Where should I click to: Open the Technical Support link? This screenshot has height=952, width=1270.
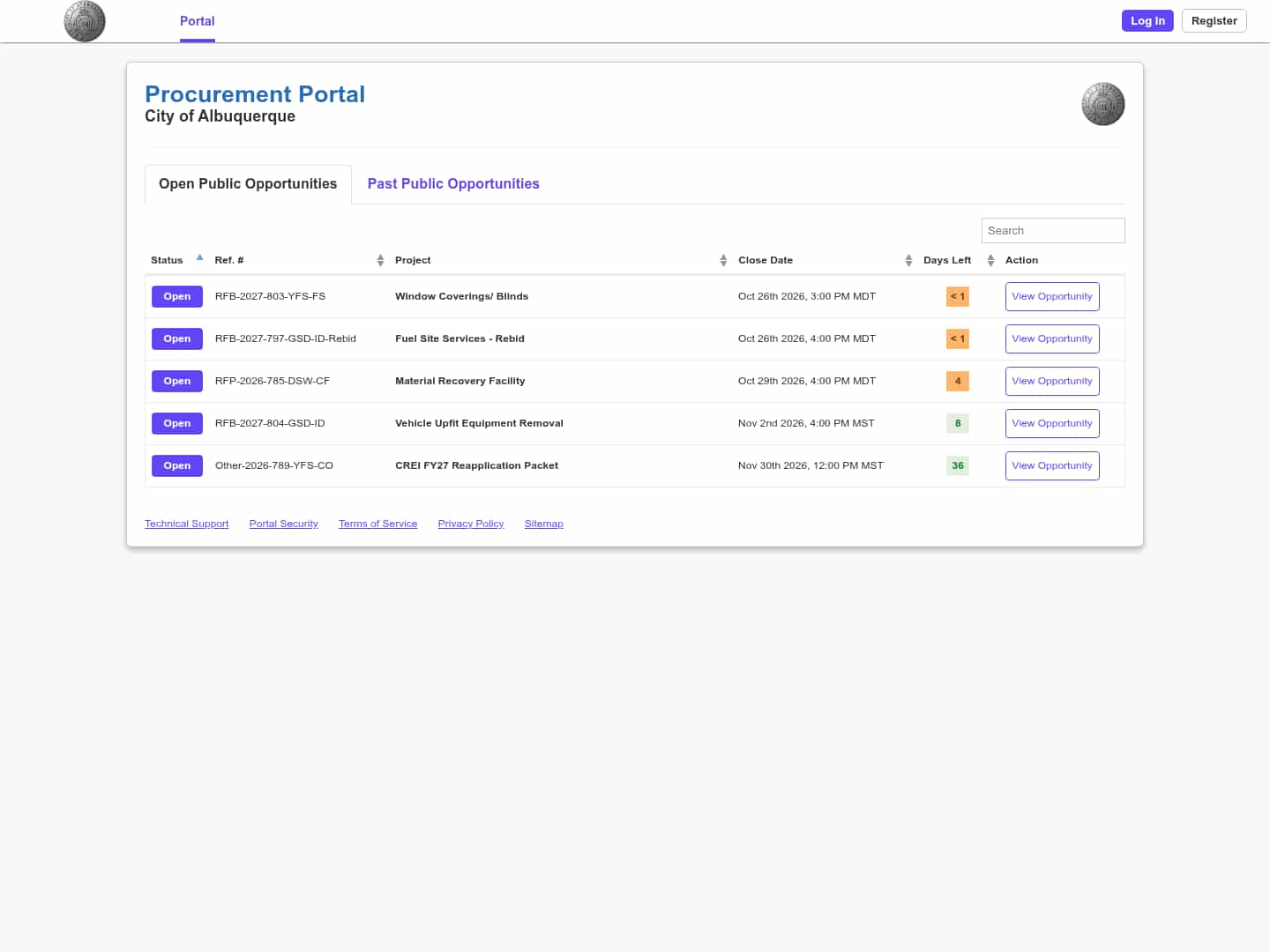[186, 524]
